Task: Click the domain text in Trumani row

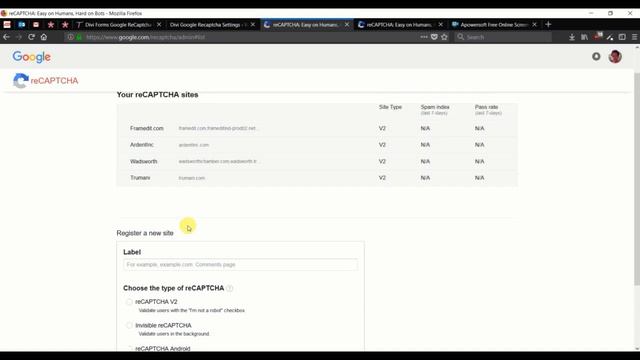Action: coord(191,178)
